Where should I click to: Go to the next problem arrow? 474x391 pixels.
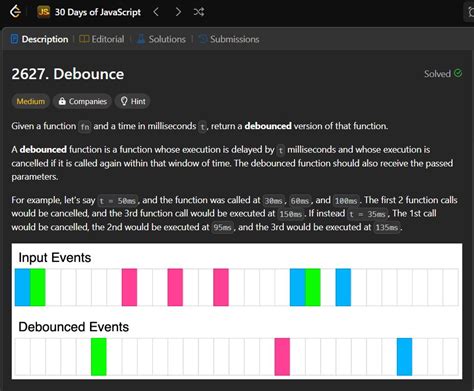[x=178, y=12]
